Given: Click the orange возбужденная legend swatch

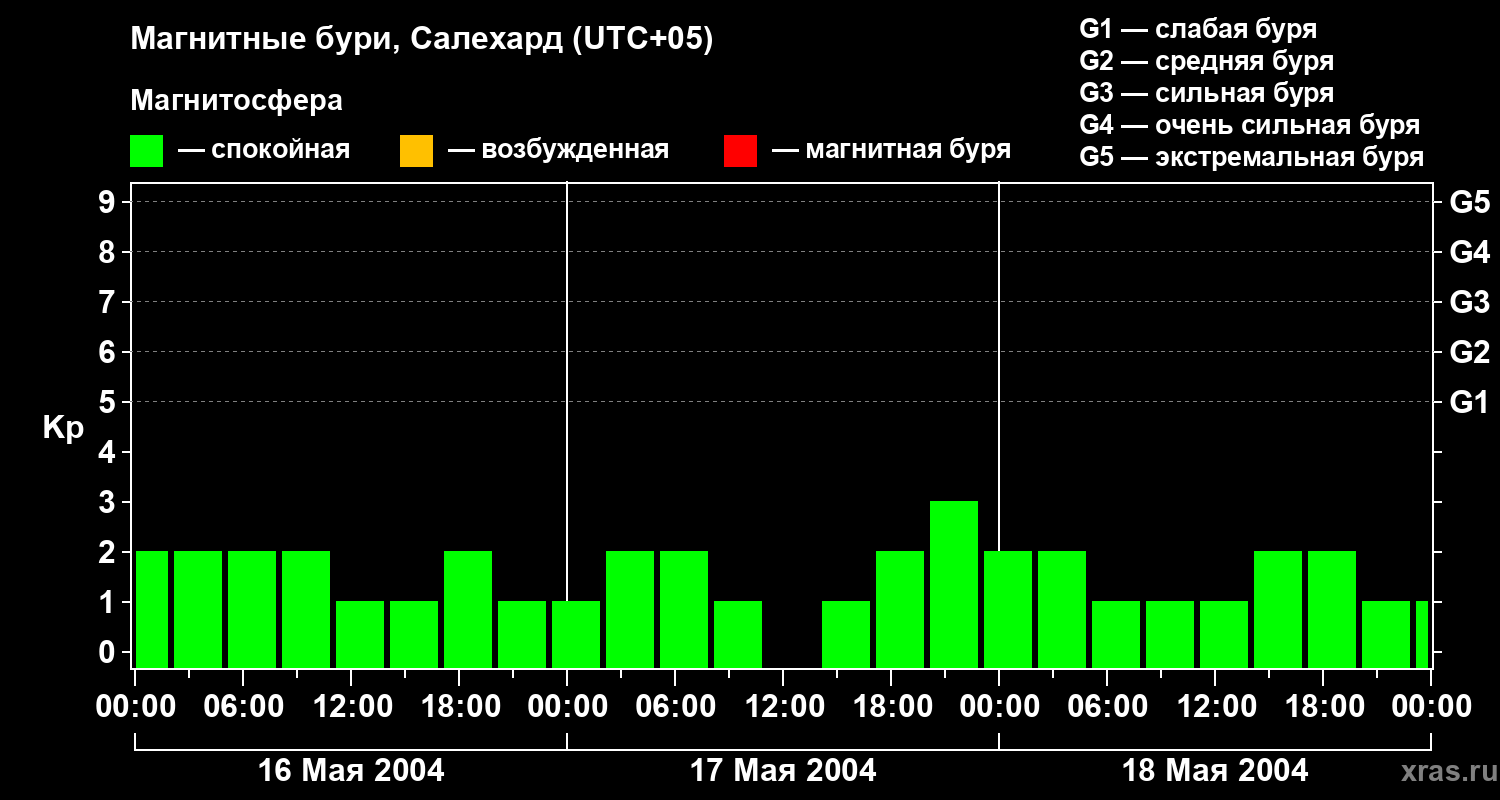Looking at the screenshot, I should (416, 151).
